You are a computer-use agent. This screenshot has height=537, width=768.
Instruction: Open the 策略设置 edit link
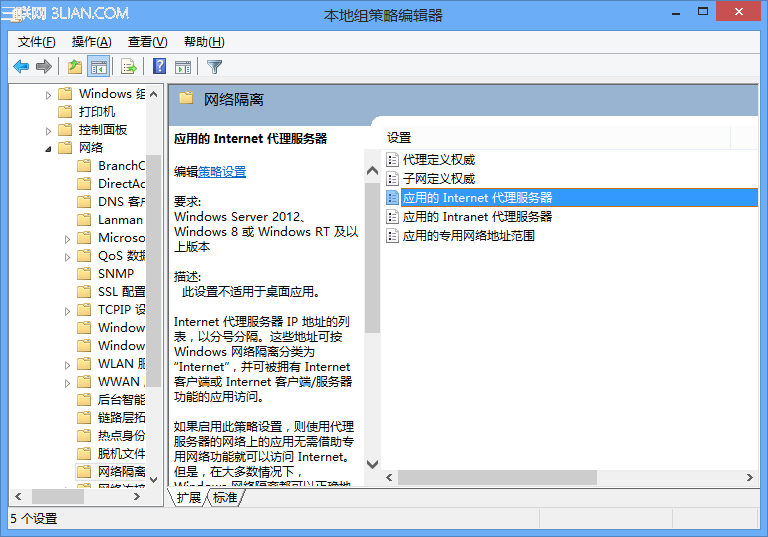(222, 172)
